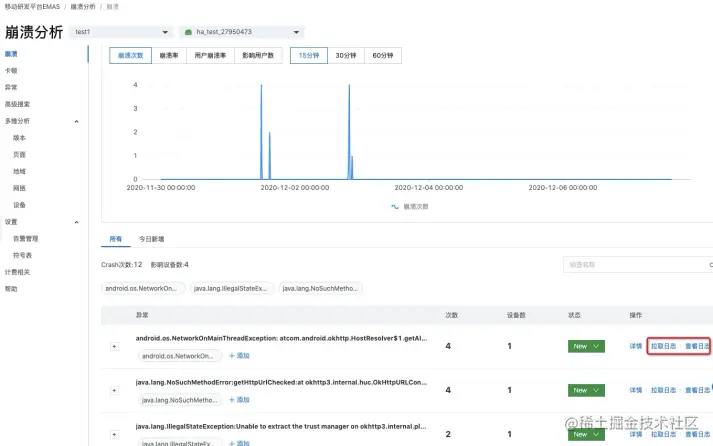Collapse the 多维分析 sidebar group
713x446 pixels.
tap(76, 121)
